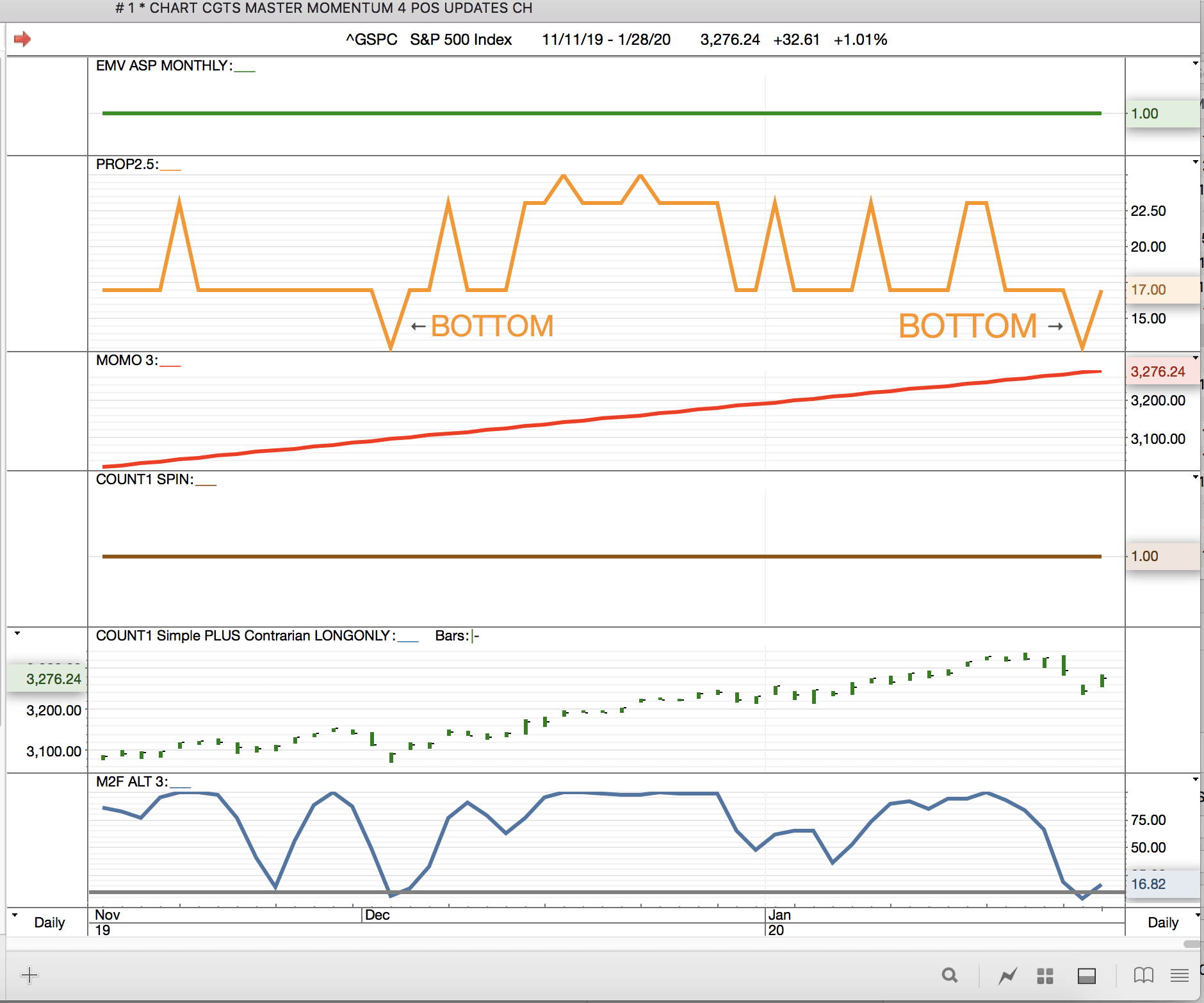This screenshot has width=1204, height=1003.
Task: Click the split panel layout icon
Action: 1087,976
